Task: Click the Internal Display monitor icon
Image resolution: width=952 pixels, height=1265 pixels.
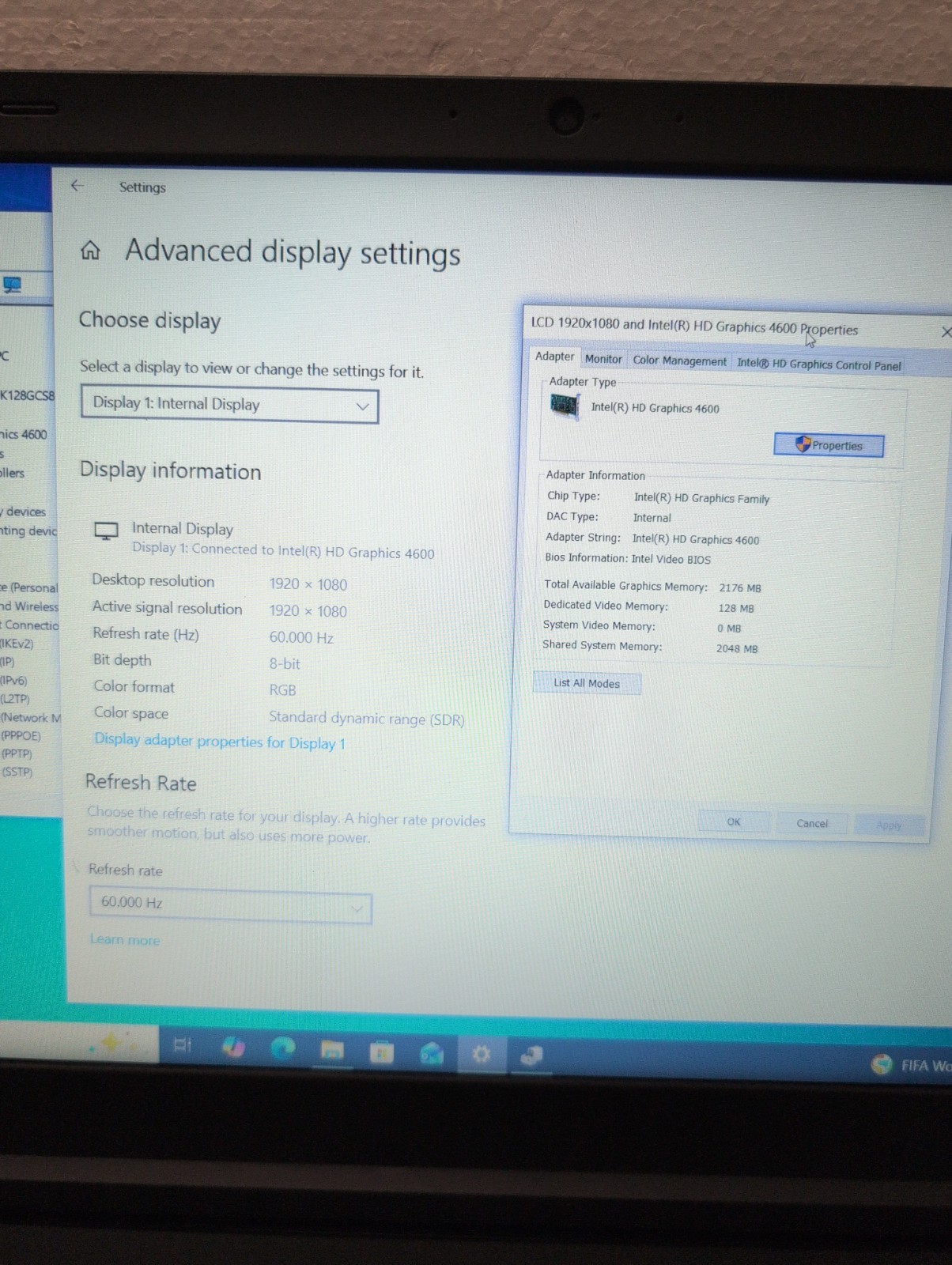Action: click(106, 531)
